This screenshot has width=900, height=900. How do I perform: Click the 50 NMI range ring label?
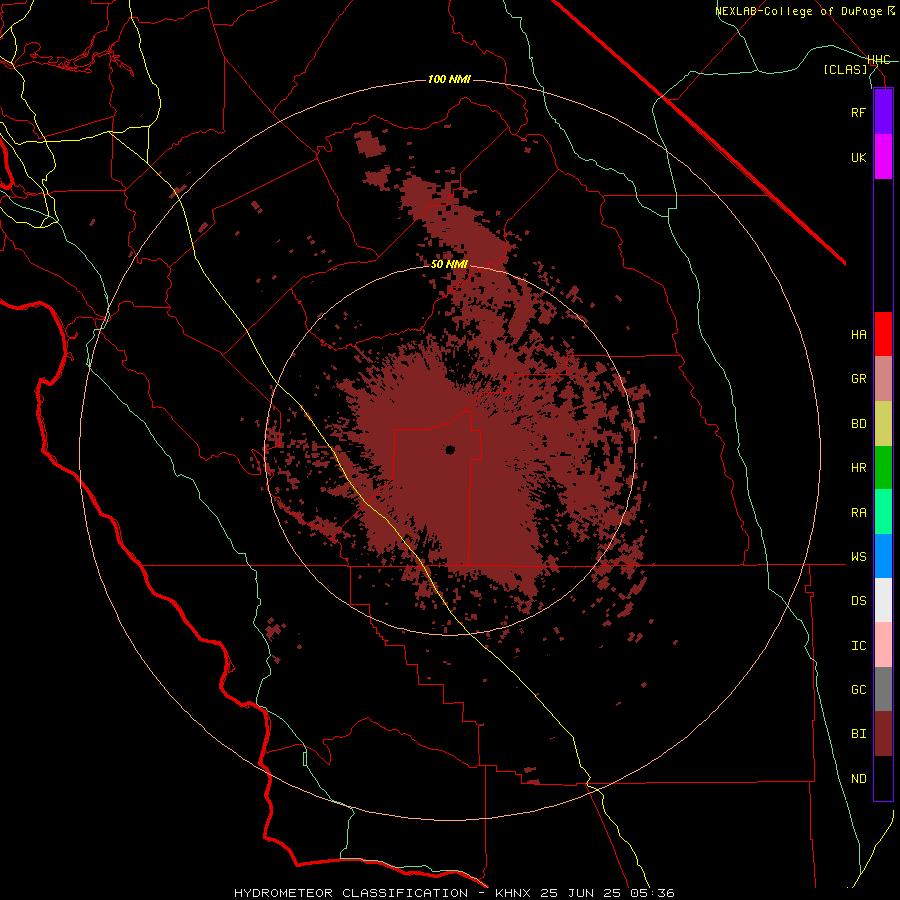(x=449, y=264)
